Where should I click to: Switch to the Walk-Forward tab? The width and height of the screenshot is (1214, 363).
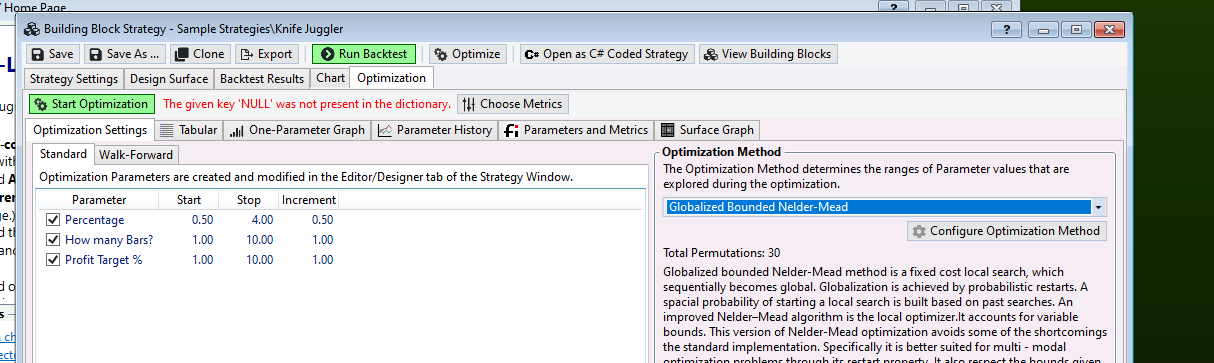(136, 154)
